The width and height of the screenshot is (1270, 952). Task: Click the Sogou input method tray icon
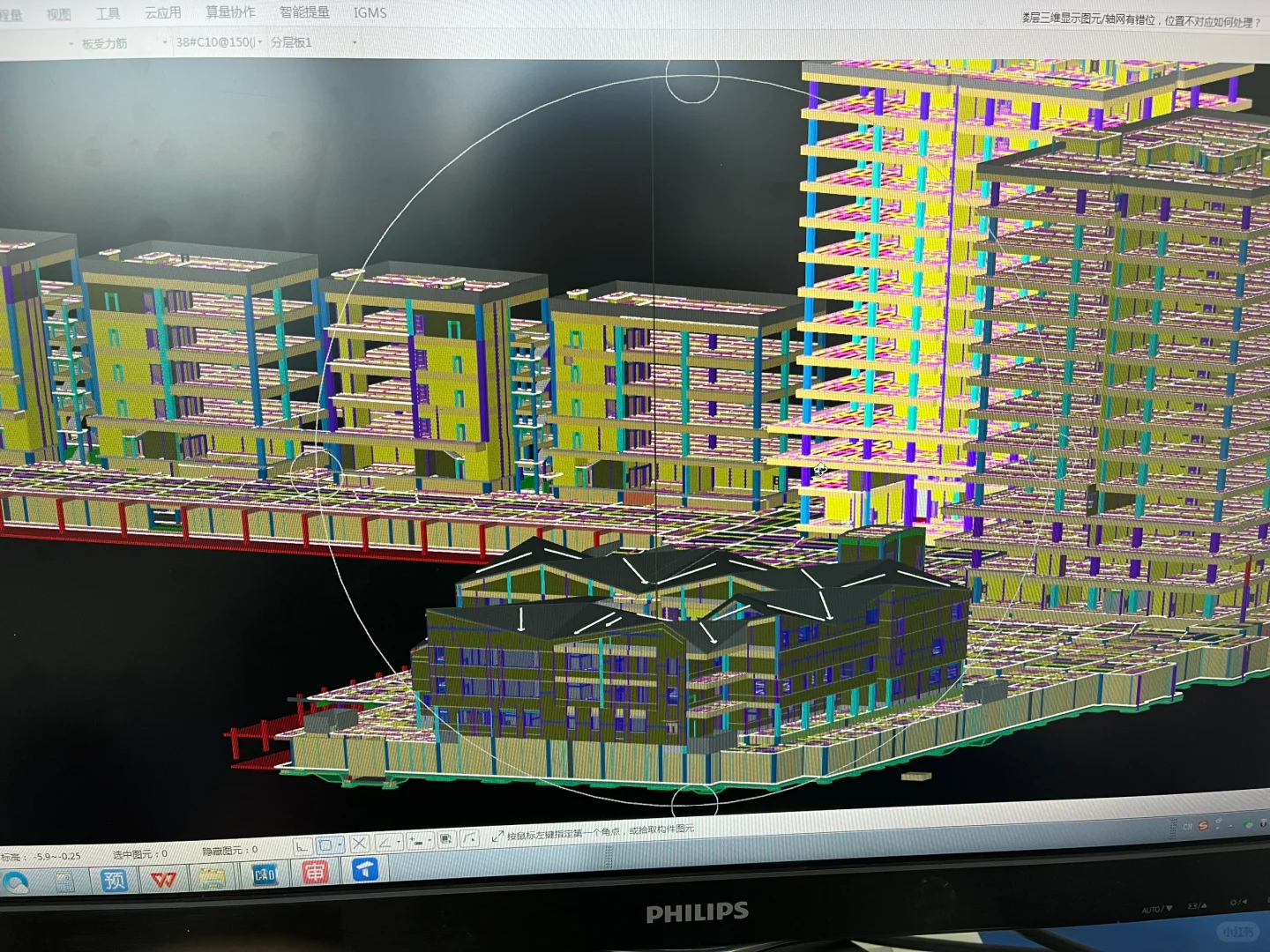1203,826
